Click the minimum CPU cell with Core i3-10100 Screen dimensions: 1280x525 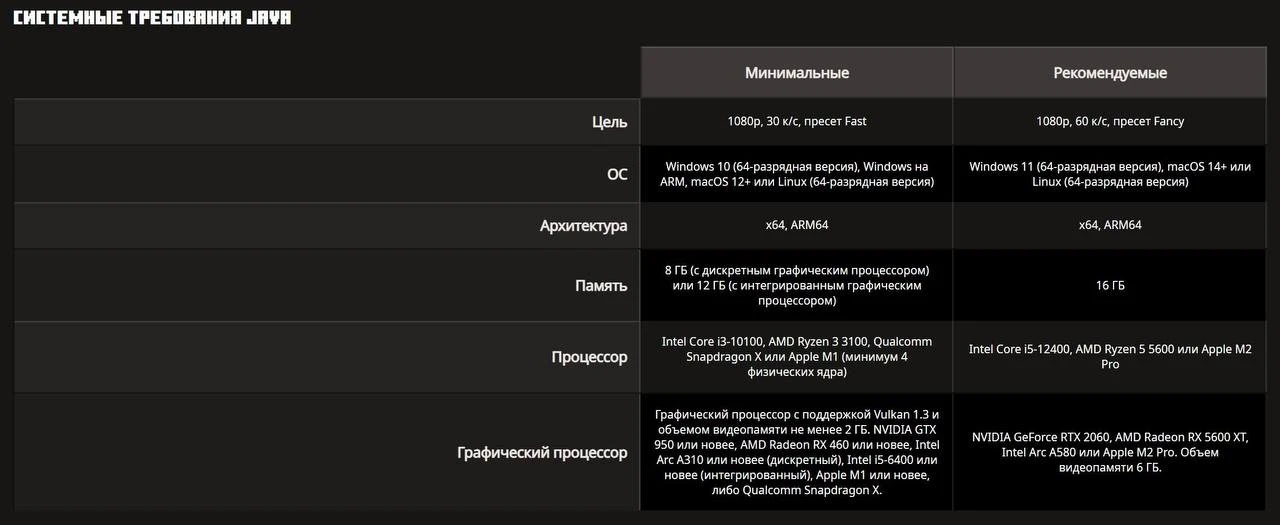[x=797, y=357]
